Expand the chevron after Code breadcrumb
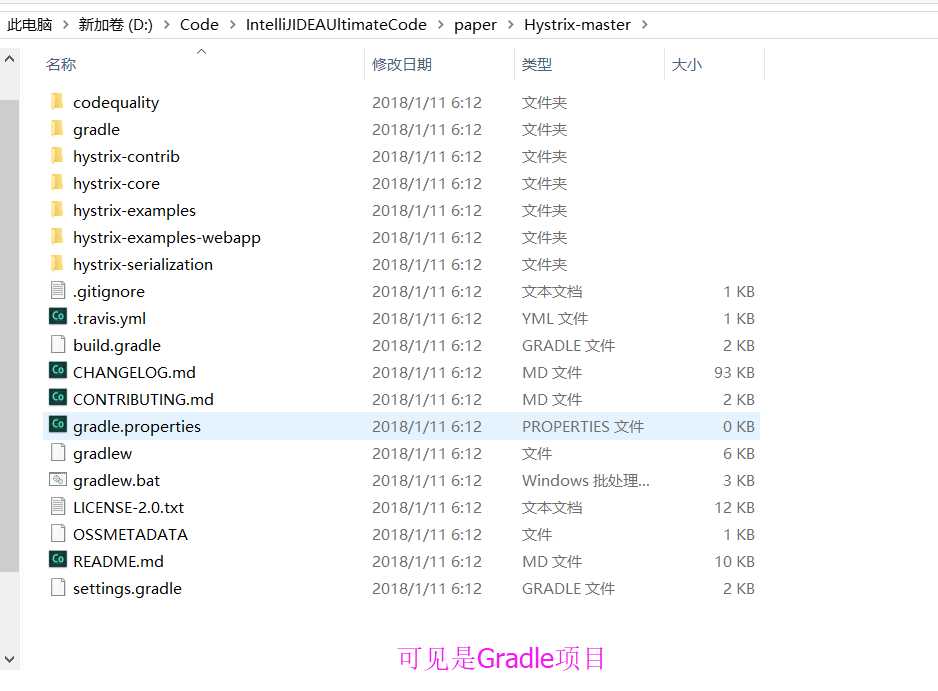The image size is (938, 691). 233,25
